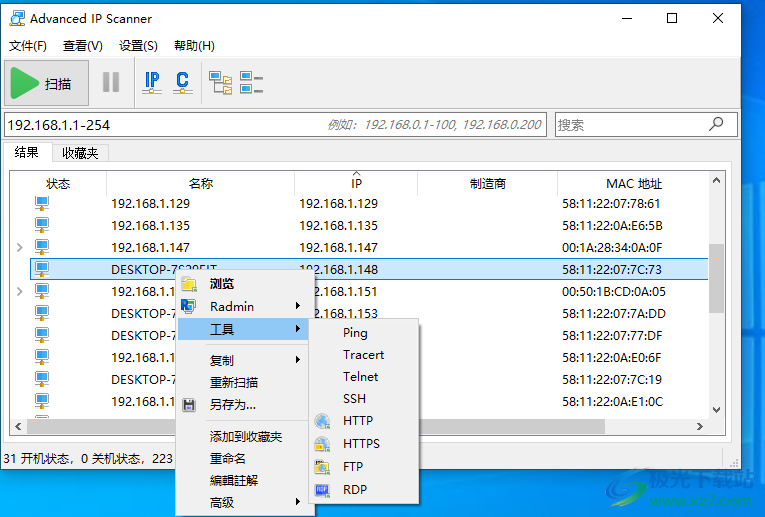Choose 浏览 from context menu
Screen dimensions: 765x517
click(245, 284)
